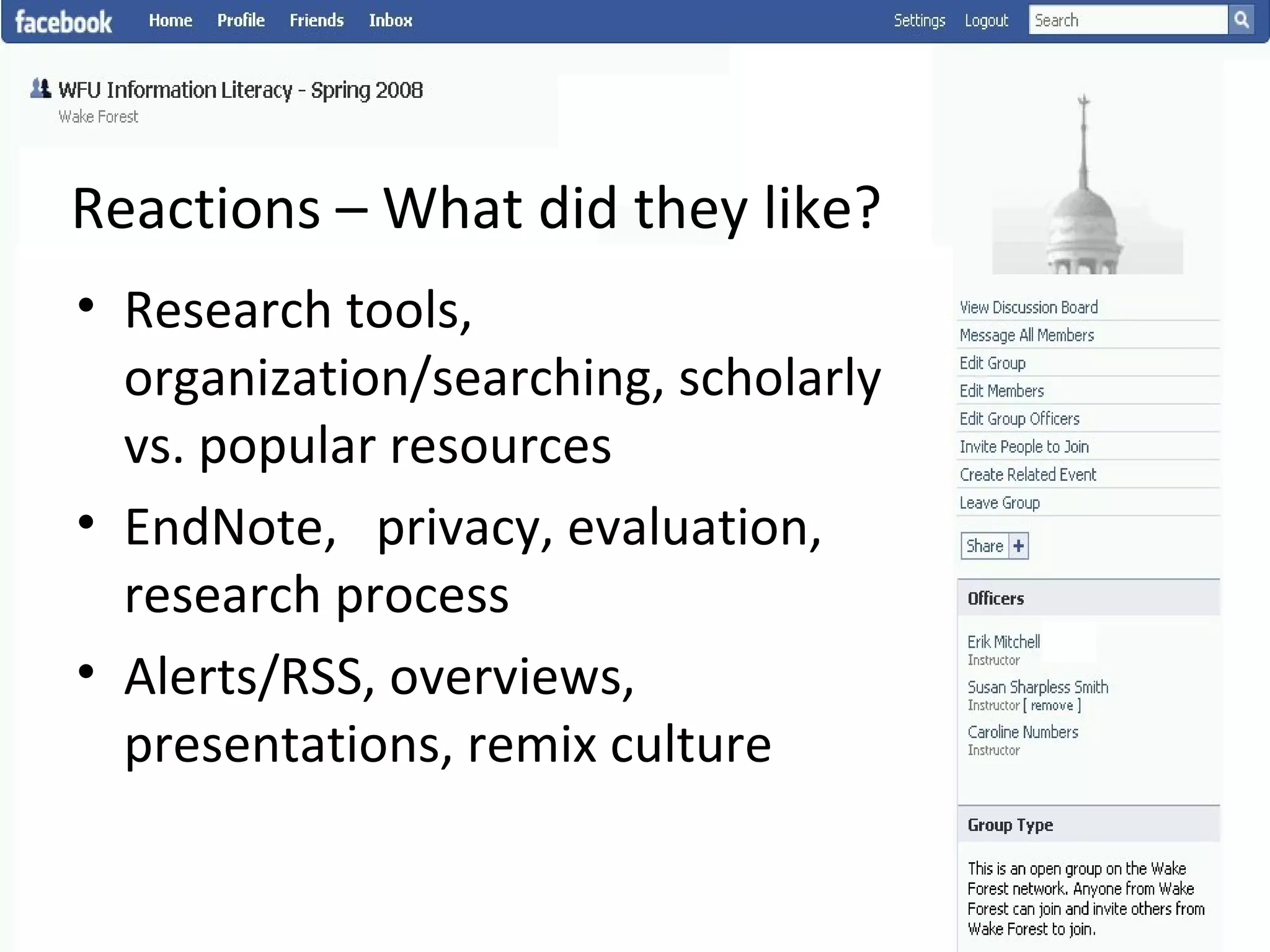Image resolution: width=1270 pixels, height=952 pixels.
Task: Click Leave Group
Action: (x=1000, y=503)
